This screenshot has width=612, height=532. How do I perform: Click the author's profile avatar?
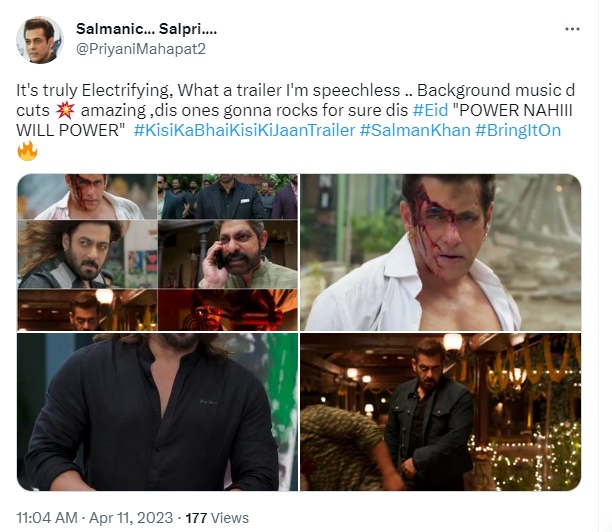point(41,40)
